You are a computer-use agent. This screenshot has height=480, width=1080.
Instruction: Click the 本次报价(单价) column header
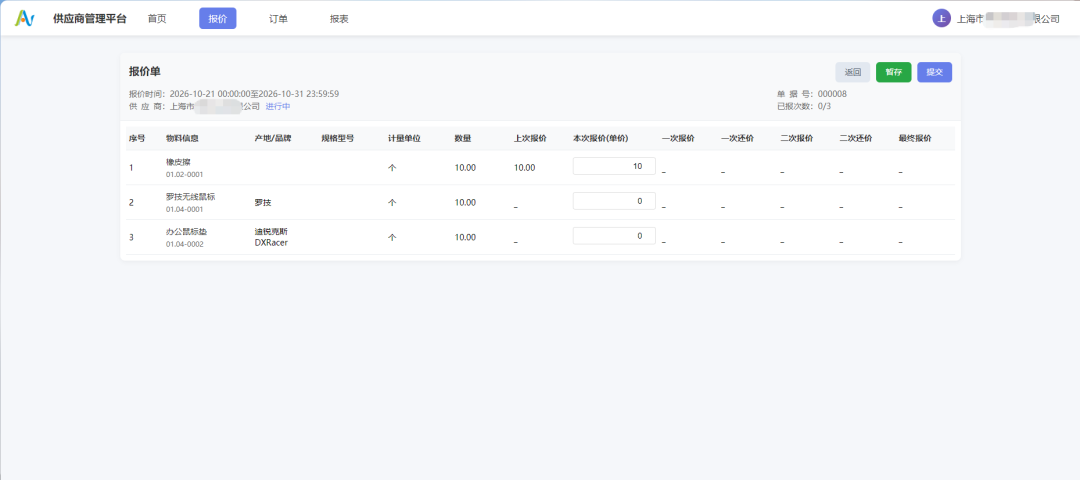click(x=601, y=138)
